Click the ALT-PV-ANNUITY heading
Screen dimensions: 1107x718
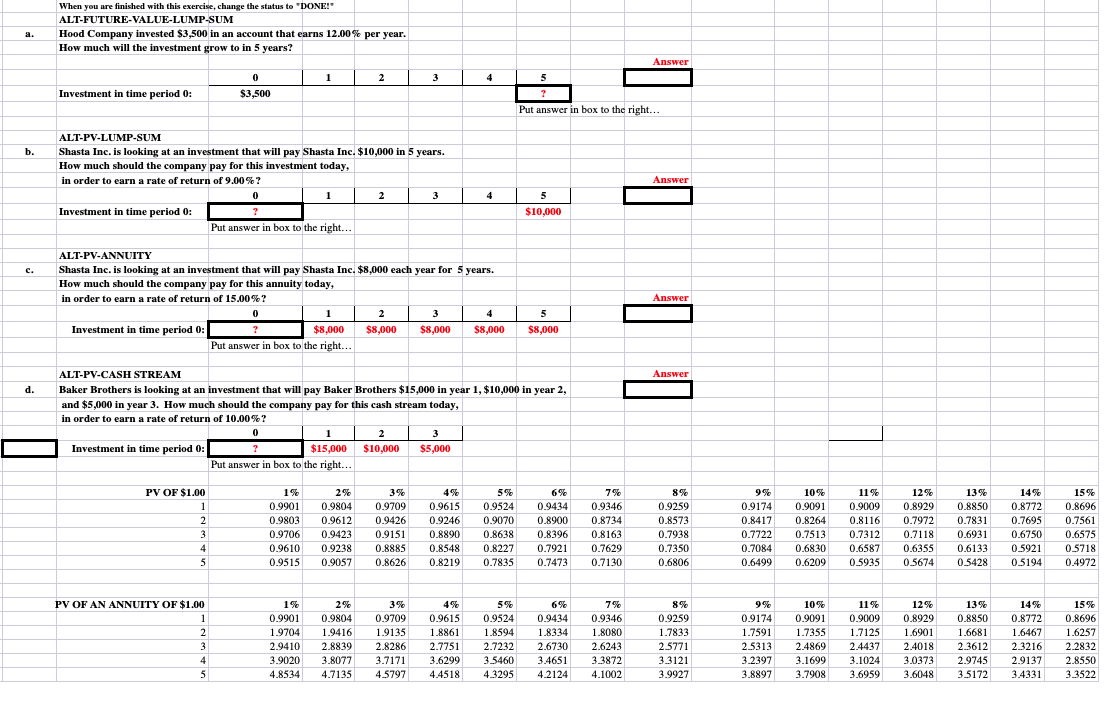pos(105,256)
